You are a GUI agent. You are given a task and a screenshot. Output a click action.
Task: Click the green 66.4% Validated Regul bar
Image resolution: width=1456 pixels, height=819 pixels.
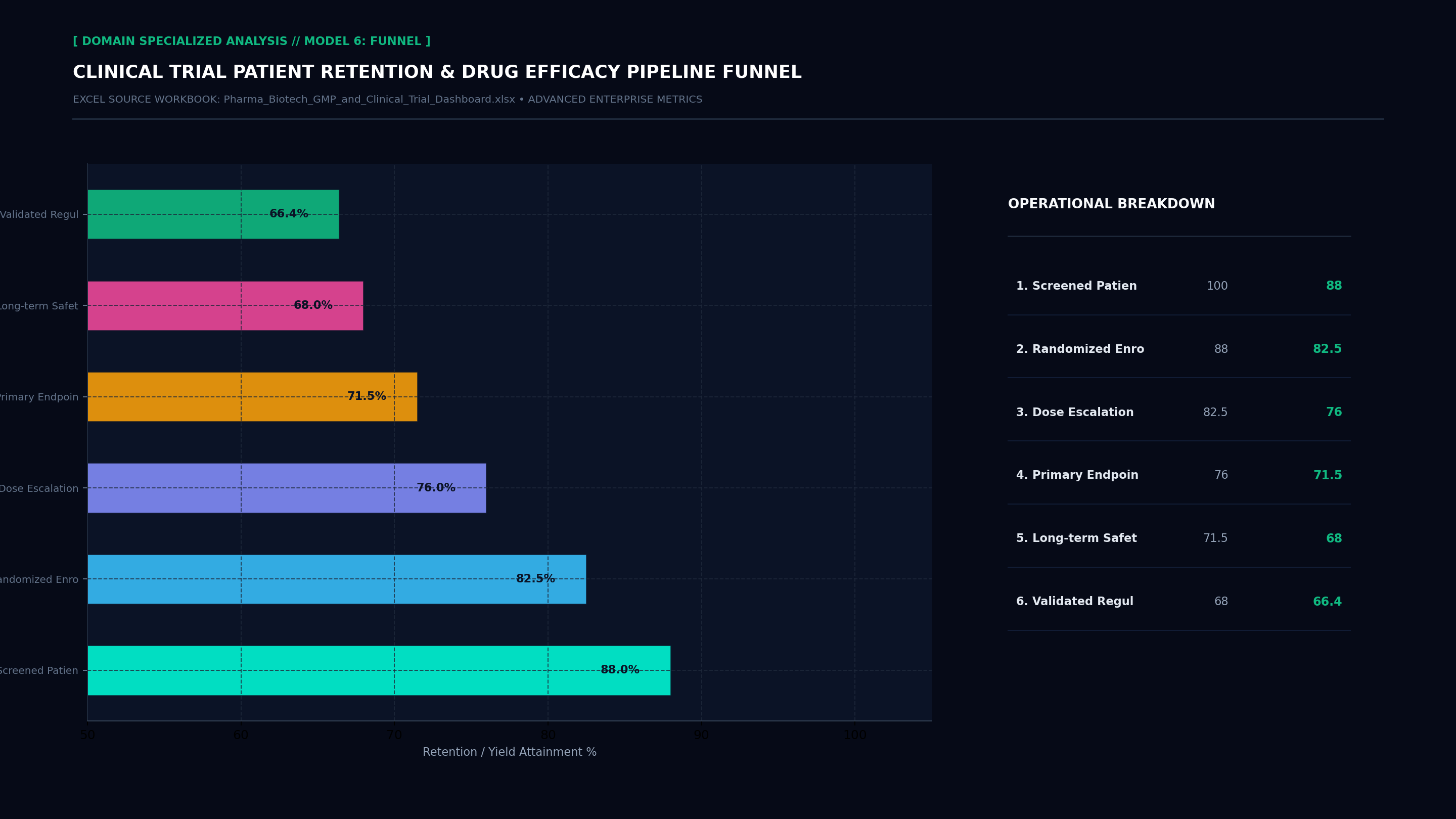(213, 214)
